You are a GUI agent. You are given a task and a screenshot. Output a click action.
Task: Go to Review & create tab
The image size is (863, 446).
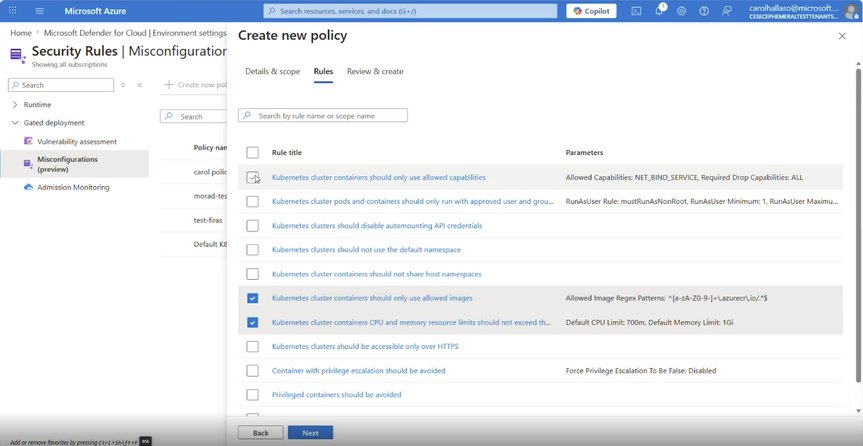point(375,72)
